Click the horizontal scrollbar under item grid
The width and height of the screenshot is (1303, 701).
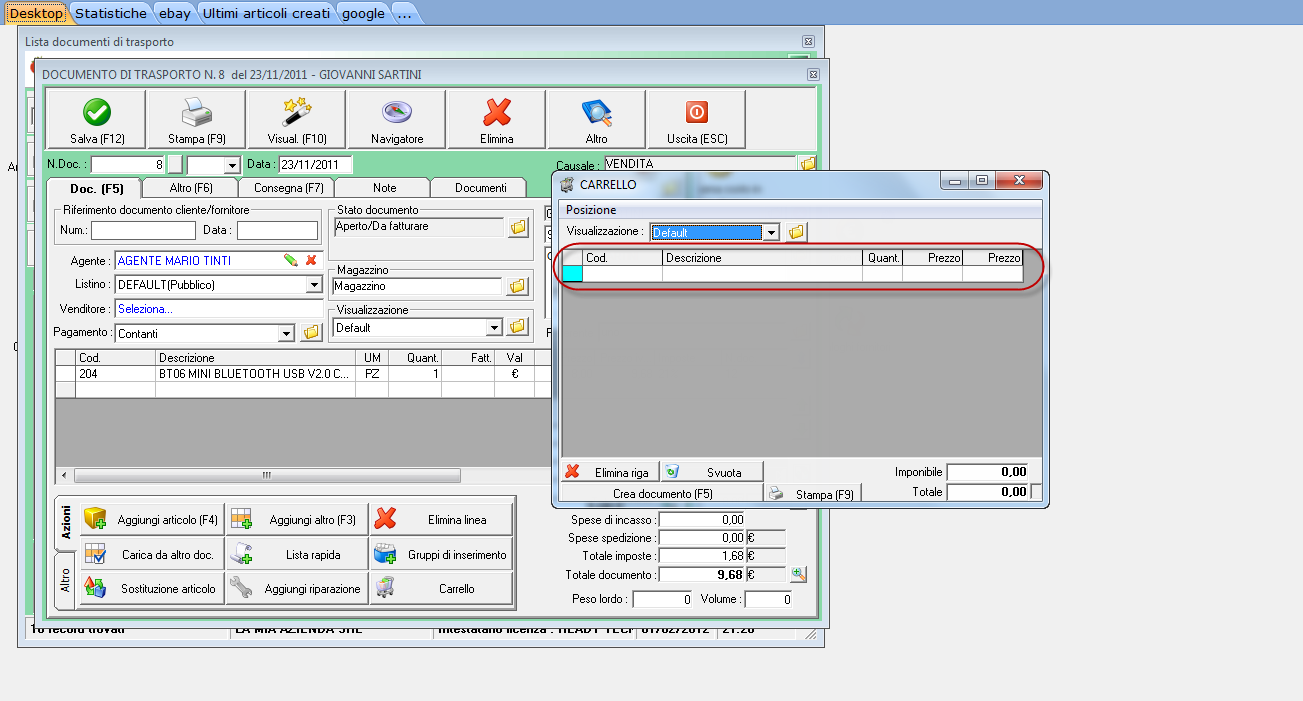click(266, 476)
